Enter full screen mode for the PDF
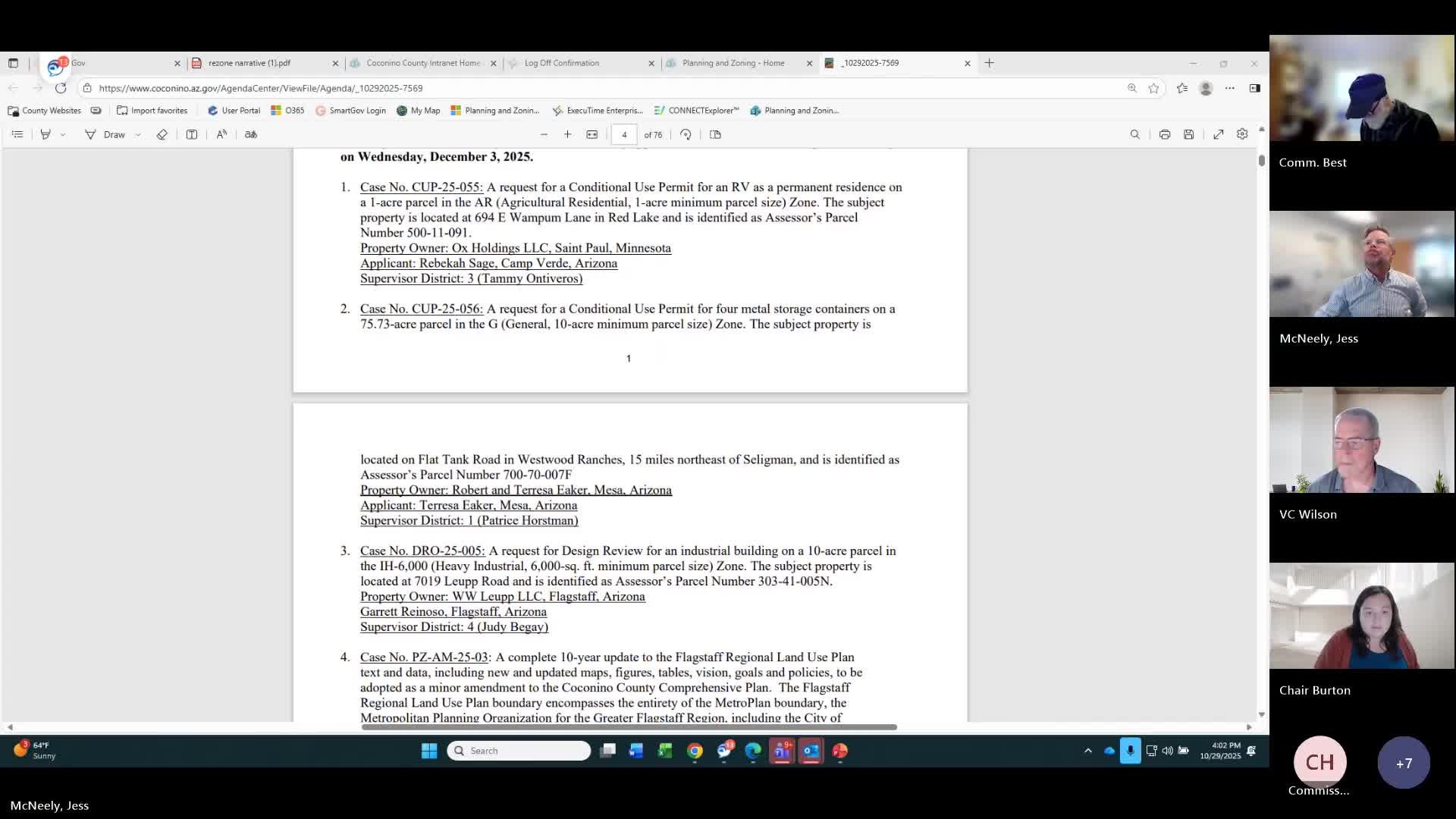1456x819 pixels. pos(1219,134)
